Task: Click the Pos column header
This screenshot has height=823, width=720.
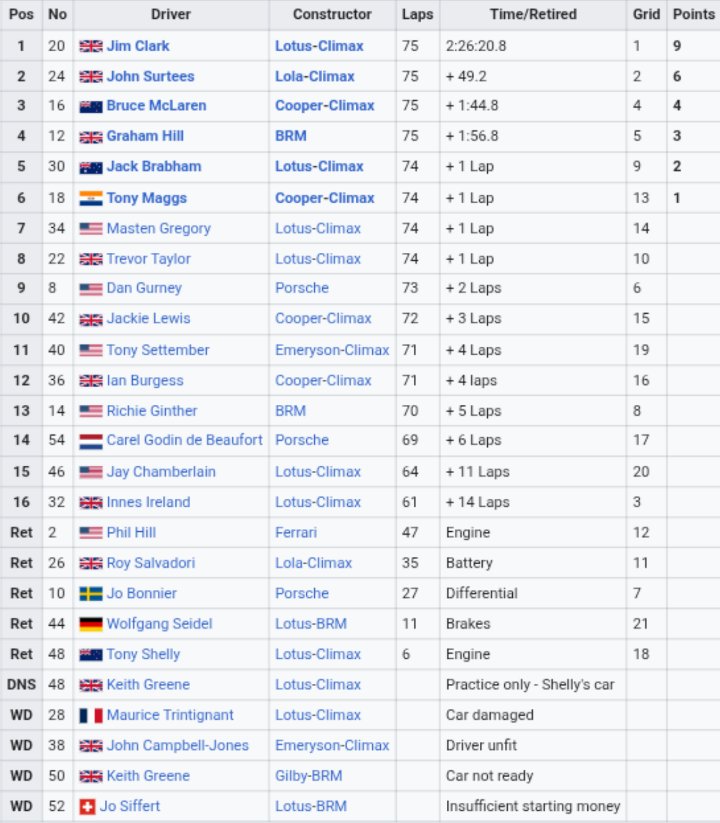Action: (x=21, y=15)
